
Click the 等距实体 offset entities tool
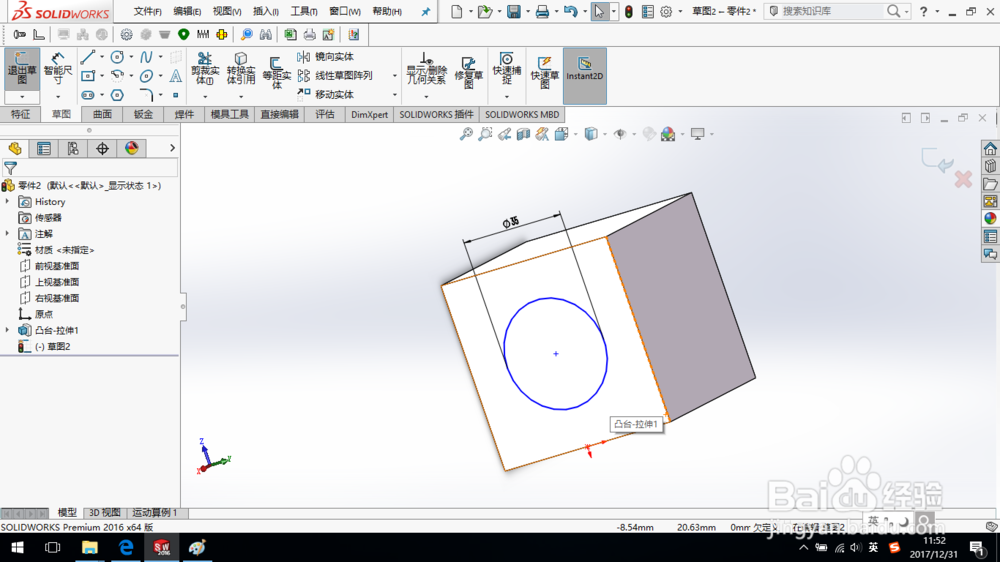[277, 71]
